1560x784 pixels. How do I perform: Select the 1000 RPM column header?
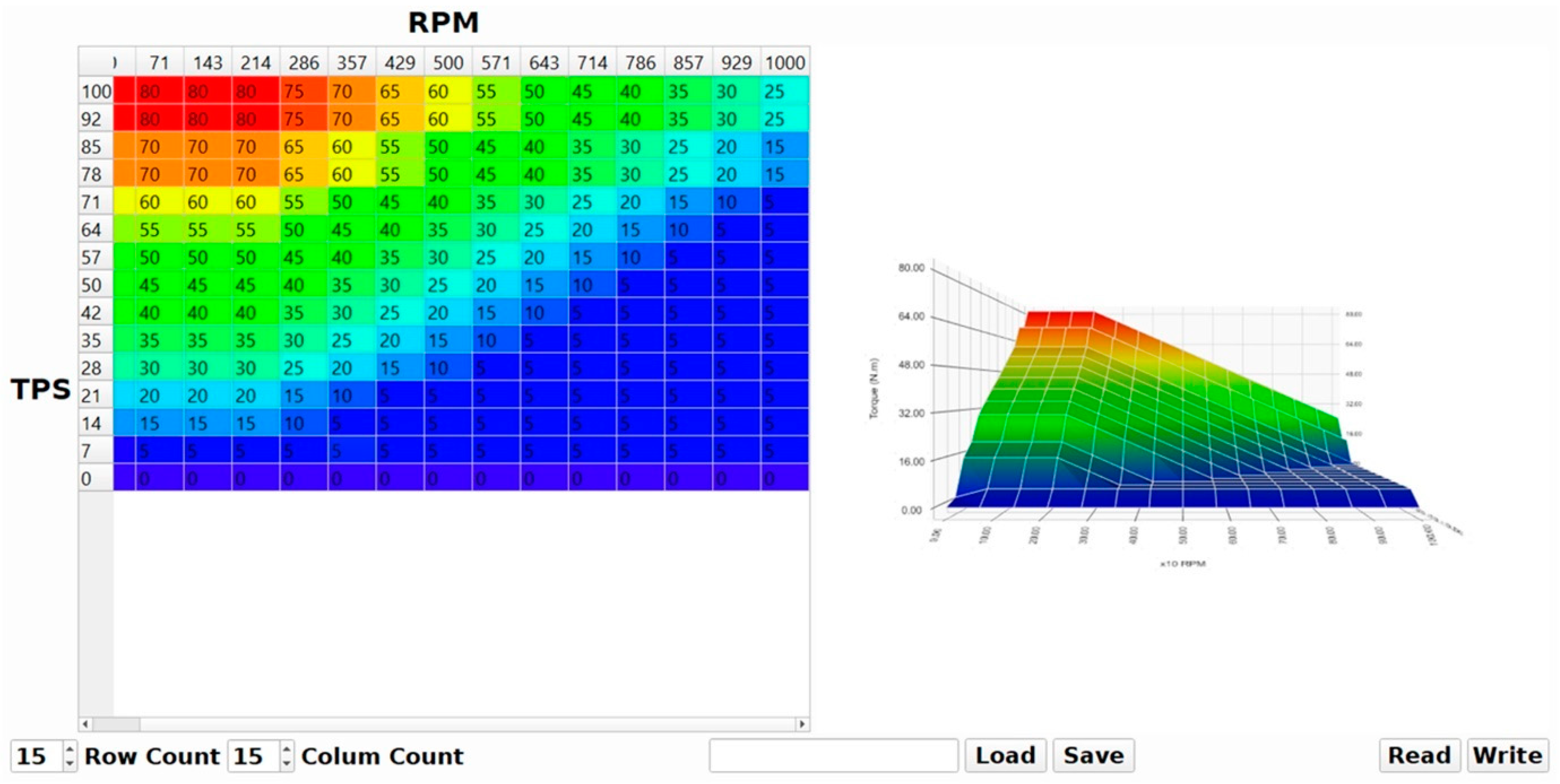pos(785,63)
